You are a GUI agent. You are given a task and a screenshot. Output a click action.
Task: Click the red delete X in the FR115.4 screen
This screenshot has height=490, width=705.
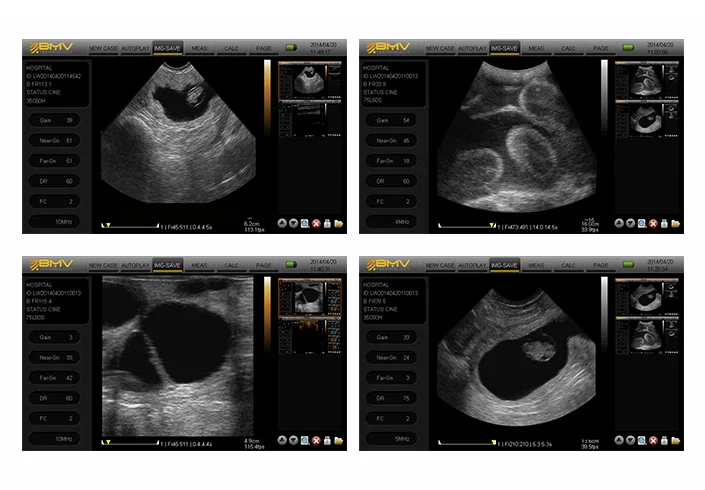point(316,441)
